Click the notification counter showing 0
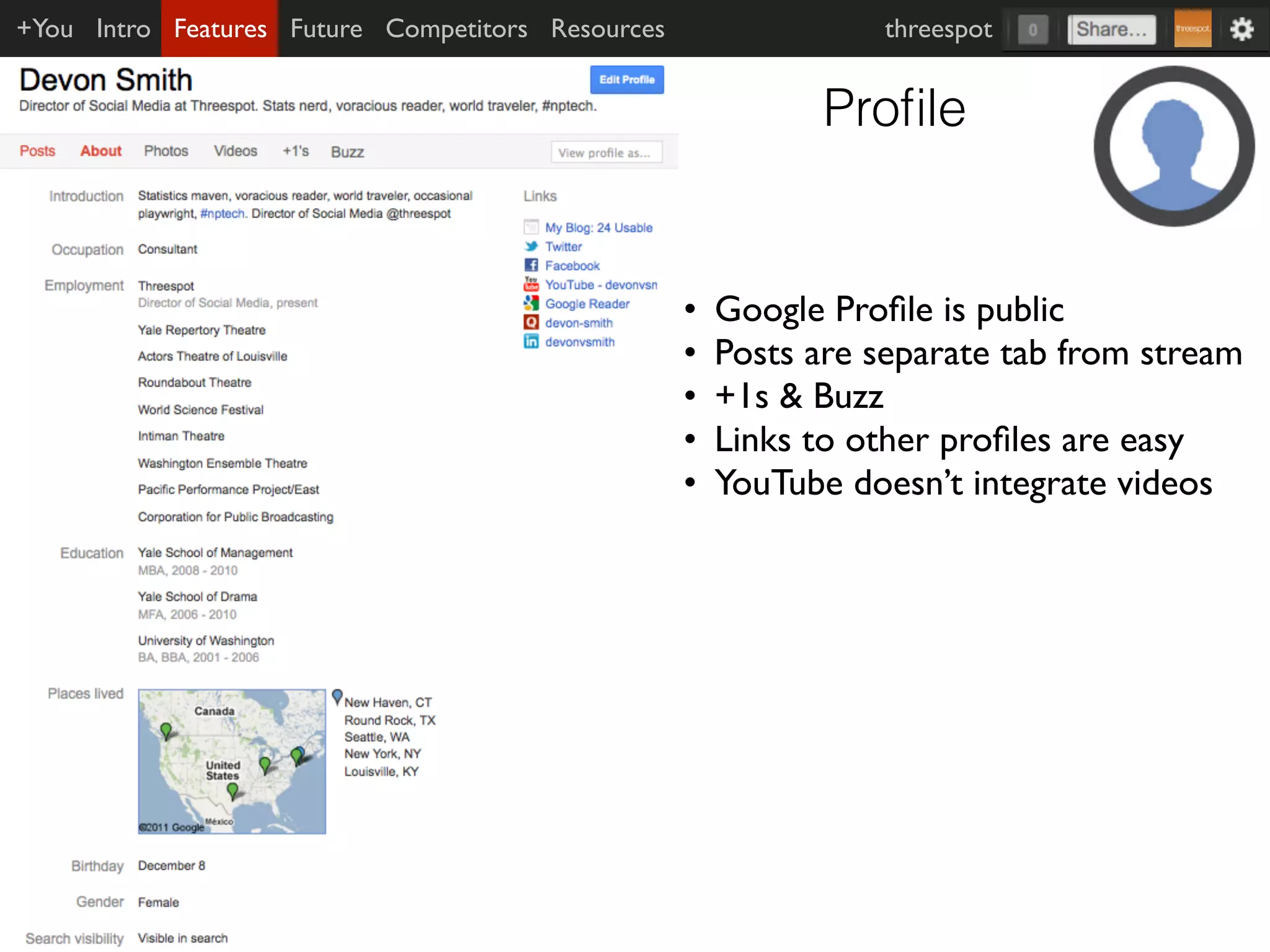1270x952 pixels. point(1032,29)
